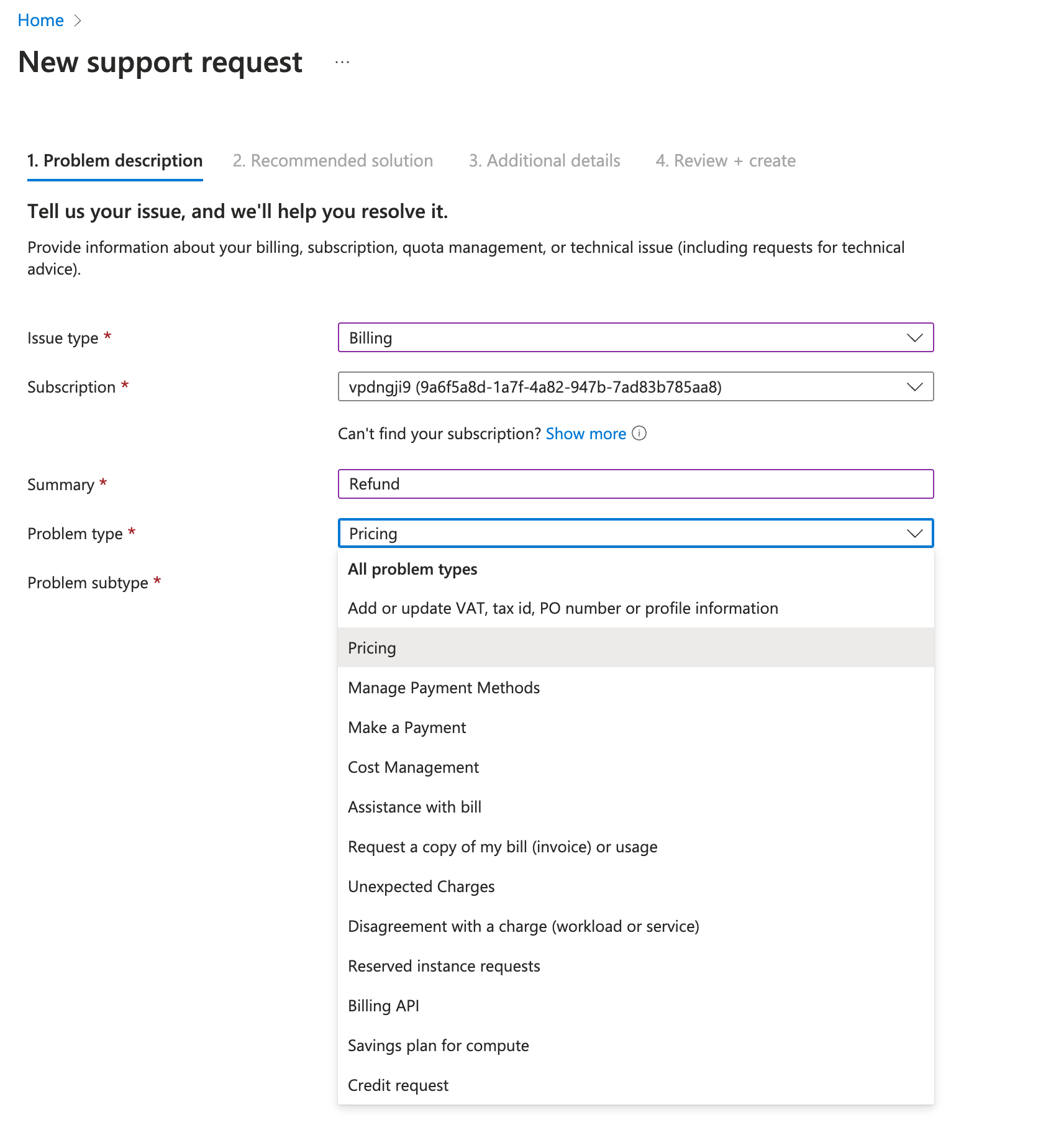The height and width of the screenshot is (1148, 1051).
Task: Select Request a copy of my bill option
Action: tap(635, 847)
